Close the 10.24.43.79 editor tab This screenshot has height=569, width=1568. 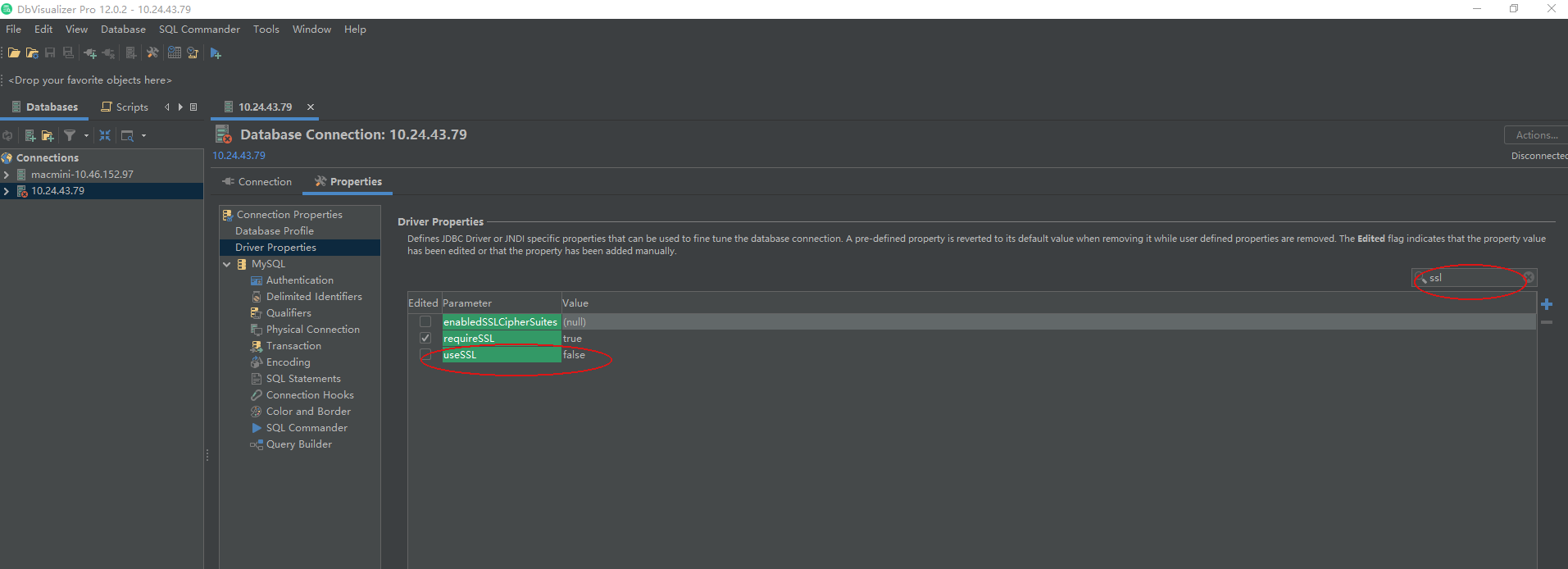click(x=311, y=107)
